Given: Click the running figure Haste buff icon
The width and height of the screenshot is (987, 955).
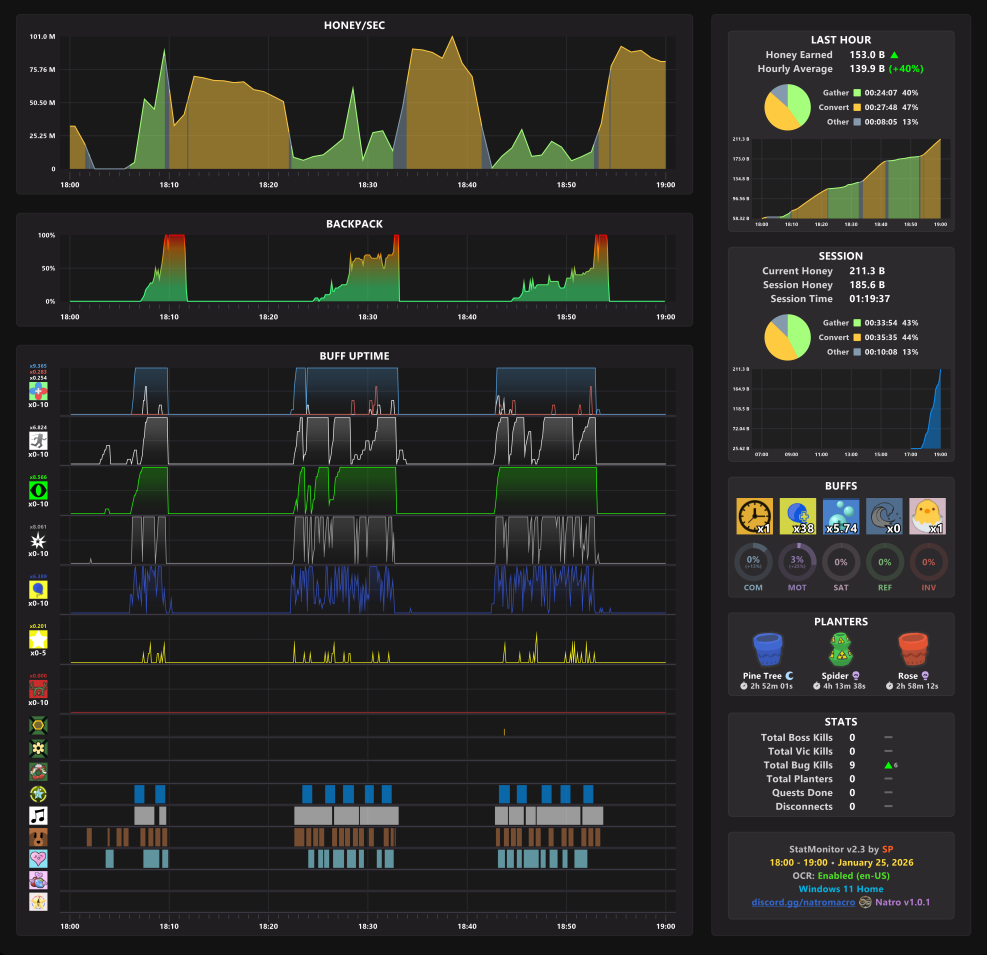Looking at the screenshot, I should coord(38,440).
